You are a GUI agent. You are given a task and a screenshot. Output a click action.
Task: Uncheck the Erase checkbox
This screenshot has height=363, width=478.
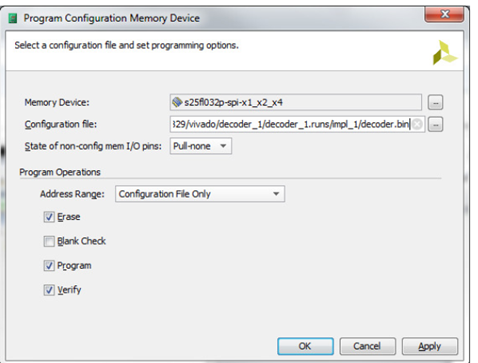(49, 217)
